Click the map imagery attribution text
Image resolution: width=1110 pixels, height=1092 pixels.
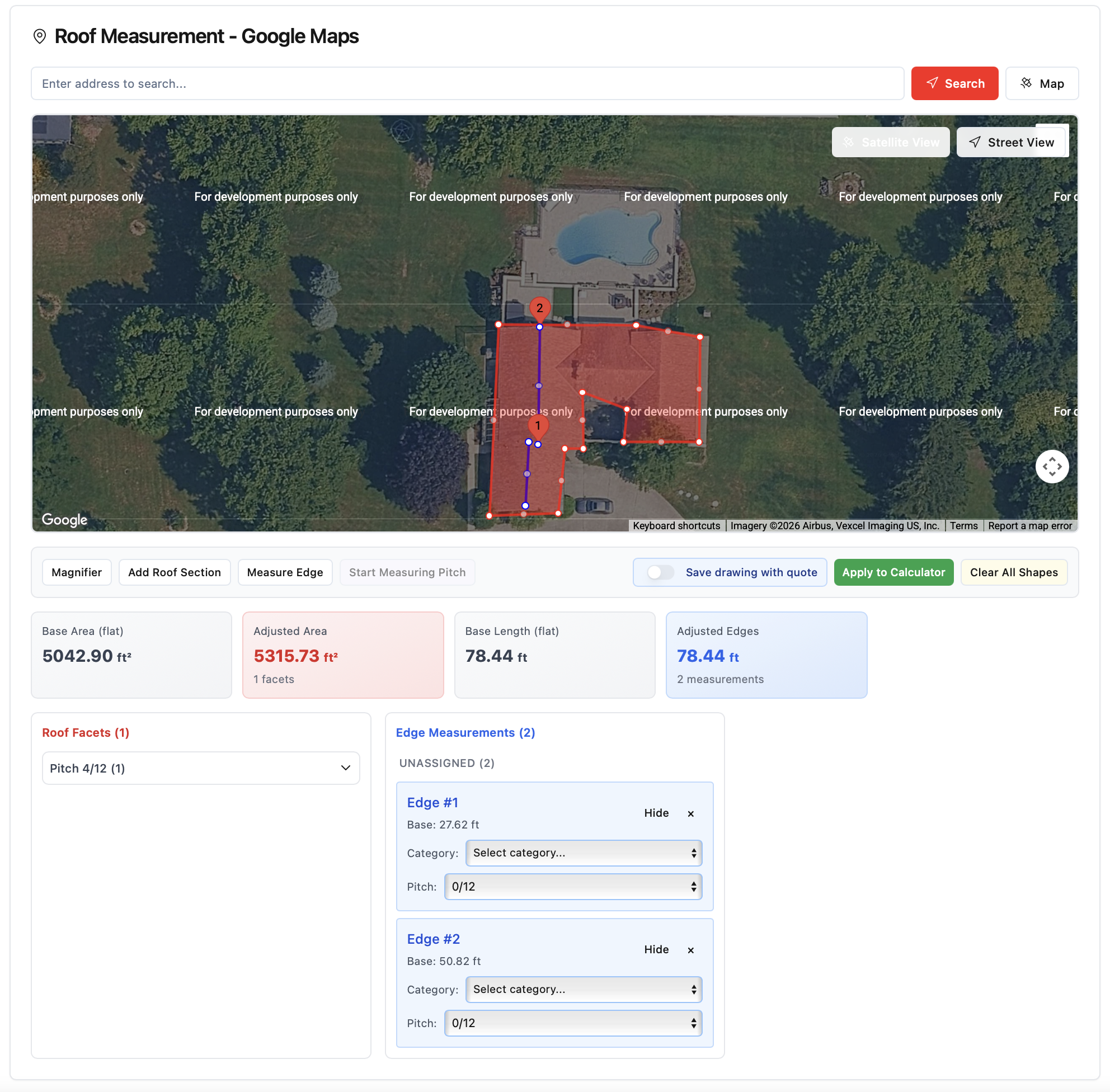point(835,526)
